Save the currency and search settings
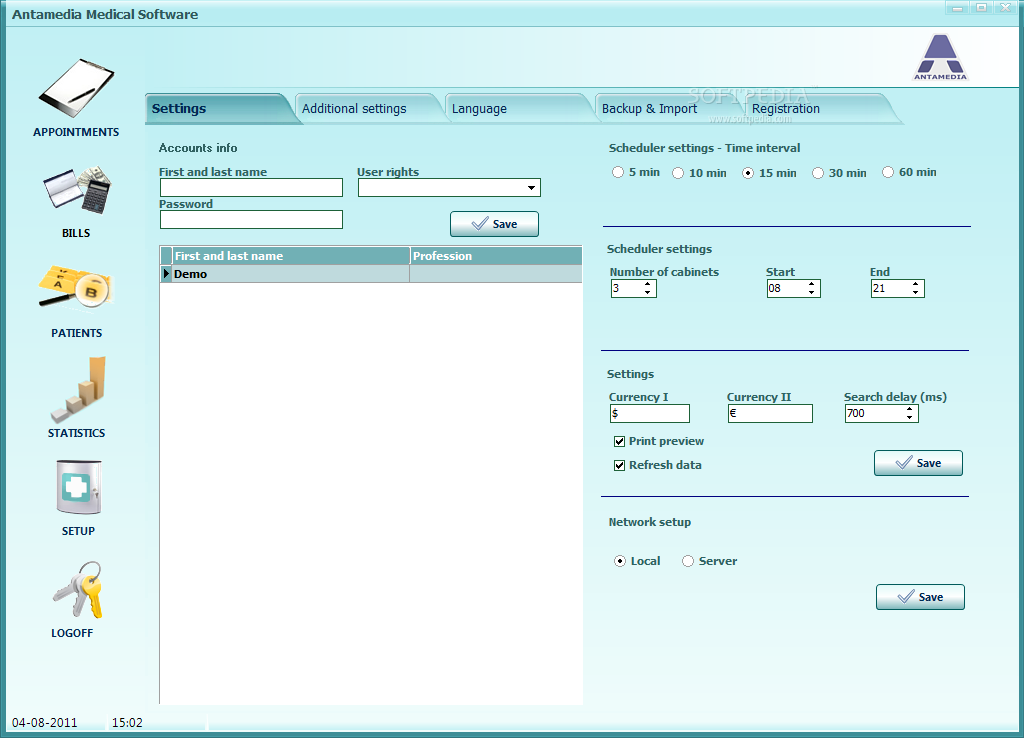Screen dimensions: 1024x738 point(918,463)
